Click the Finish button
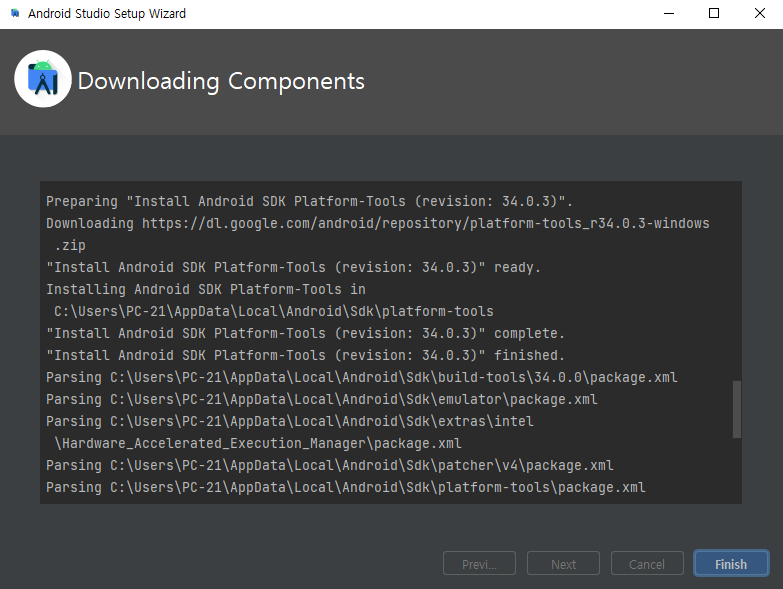Screen dimensions: 783x589 pyautogui.click(x=731, y=564)
